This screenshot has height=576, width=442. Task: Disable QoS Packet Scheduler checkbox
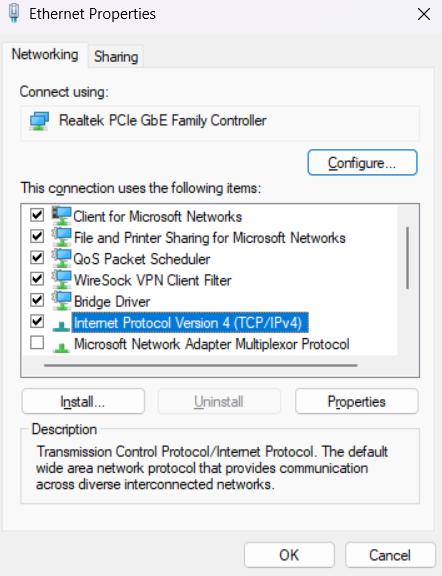tap(37, 258)
